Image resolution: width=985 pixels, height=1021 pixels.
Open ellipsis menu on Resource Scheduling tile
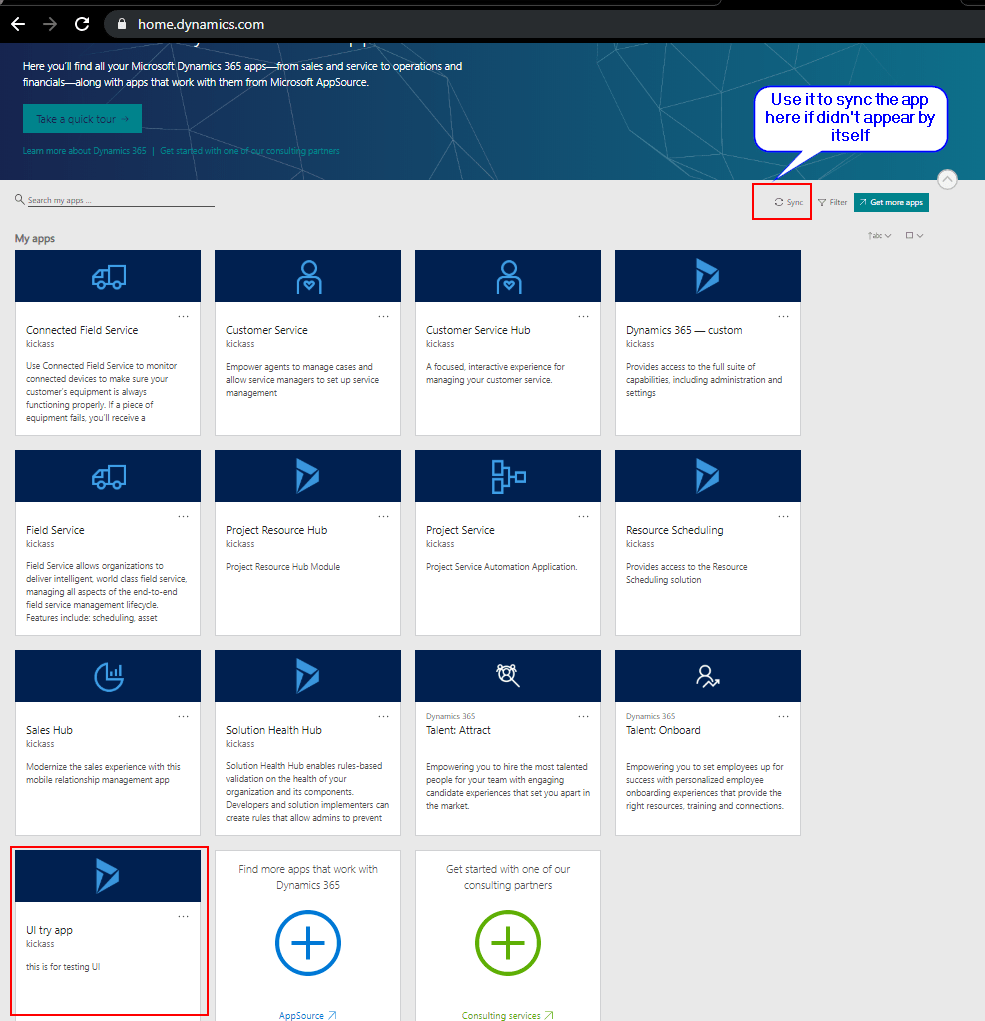783,516
